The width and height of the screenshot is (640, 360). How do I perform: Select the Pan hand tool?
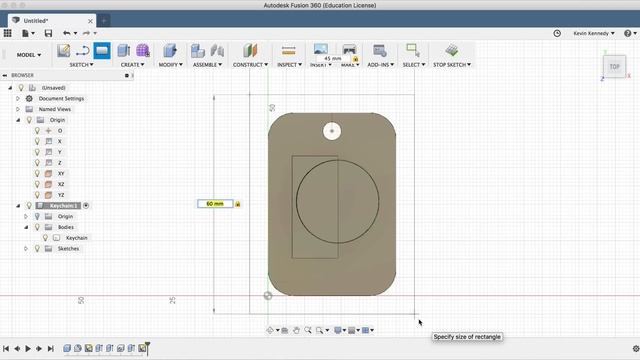pyautogui.click(x=296, y=330)
